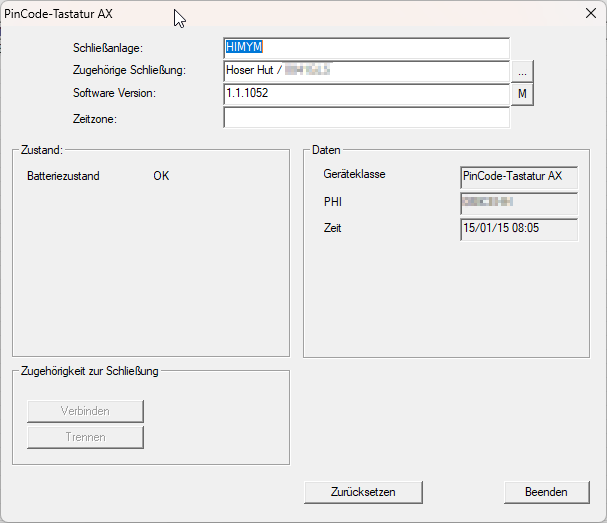Viewport: 607px width, 523px height.
Task: Click the Zeitzone label text
Action: [95, 119]
